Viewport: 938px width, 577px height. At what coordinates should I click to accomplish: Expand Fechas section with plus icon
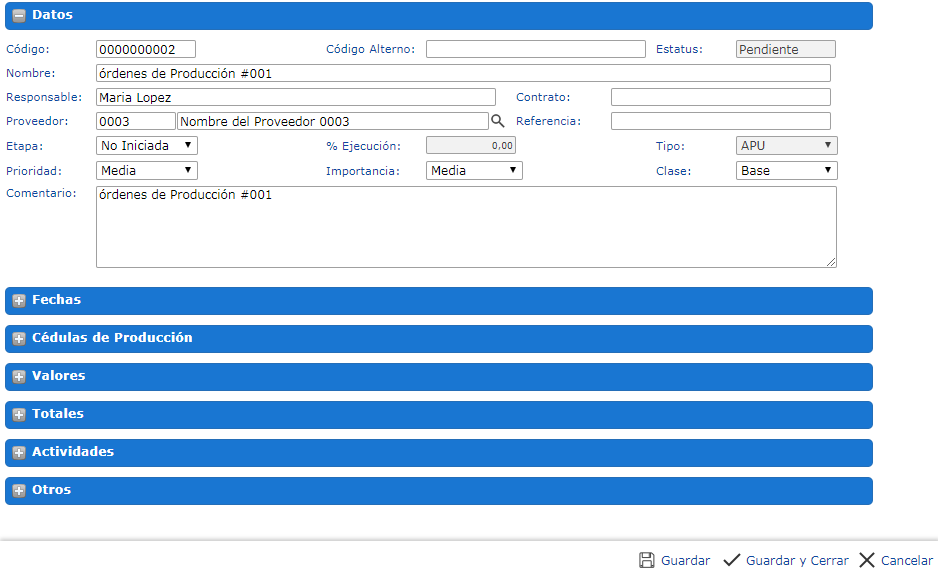tap(18, 301)
